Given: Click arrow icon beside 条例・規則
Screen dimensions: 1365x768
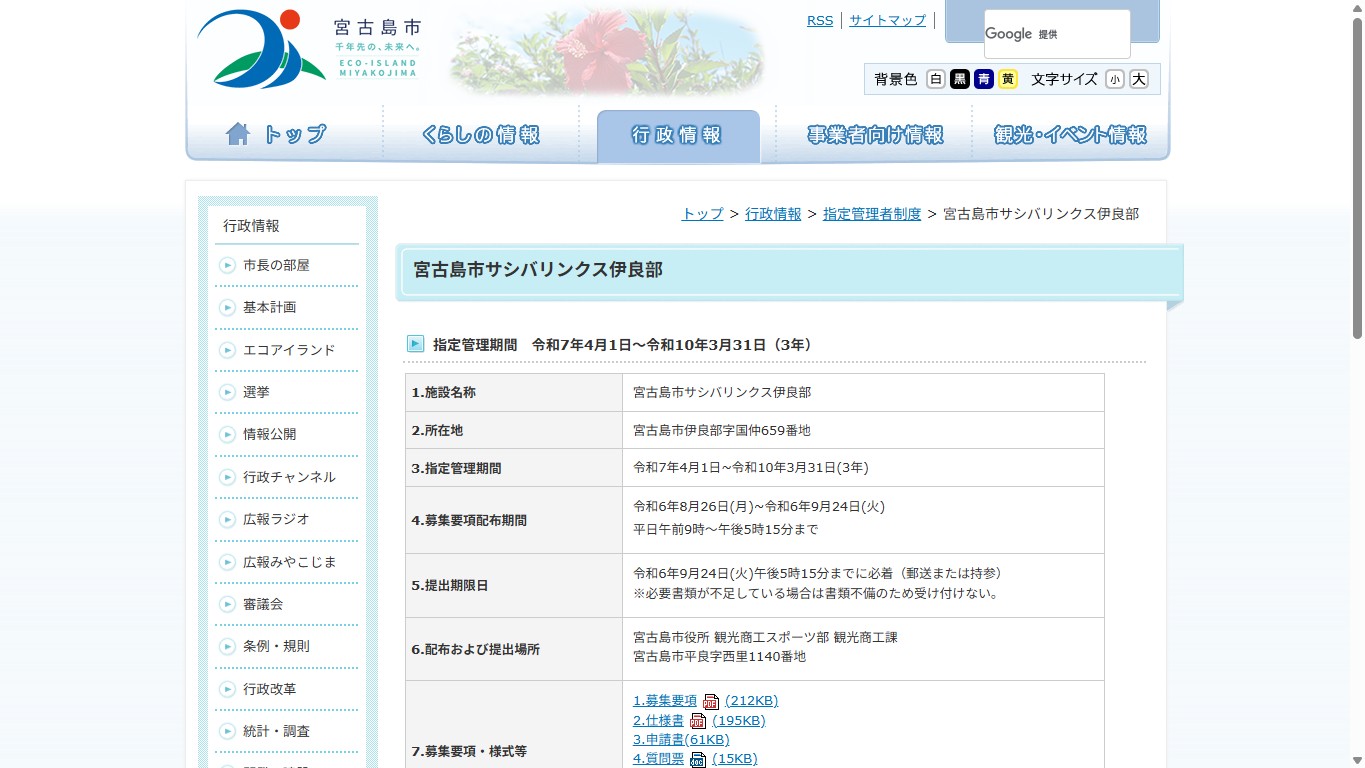Looking at the screenshot, I should [x=227, y=646].
